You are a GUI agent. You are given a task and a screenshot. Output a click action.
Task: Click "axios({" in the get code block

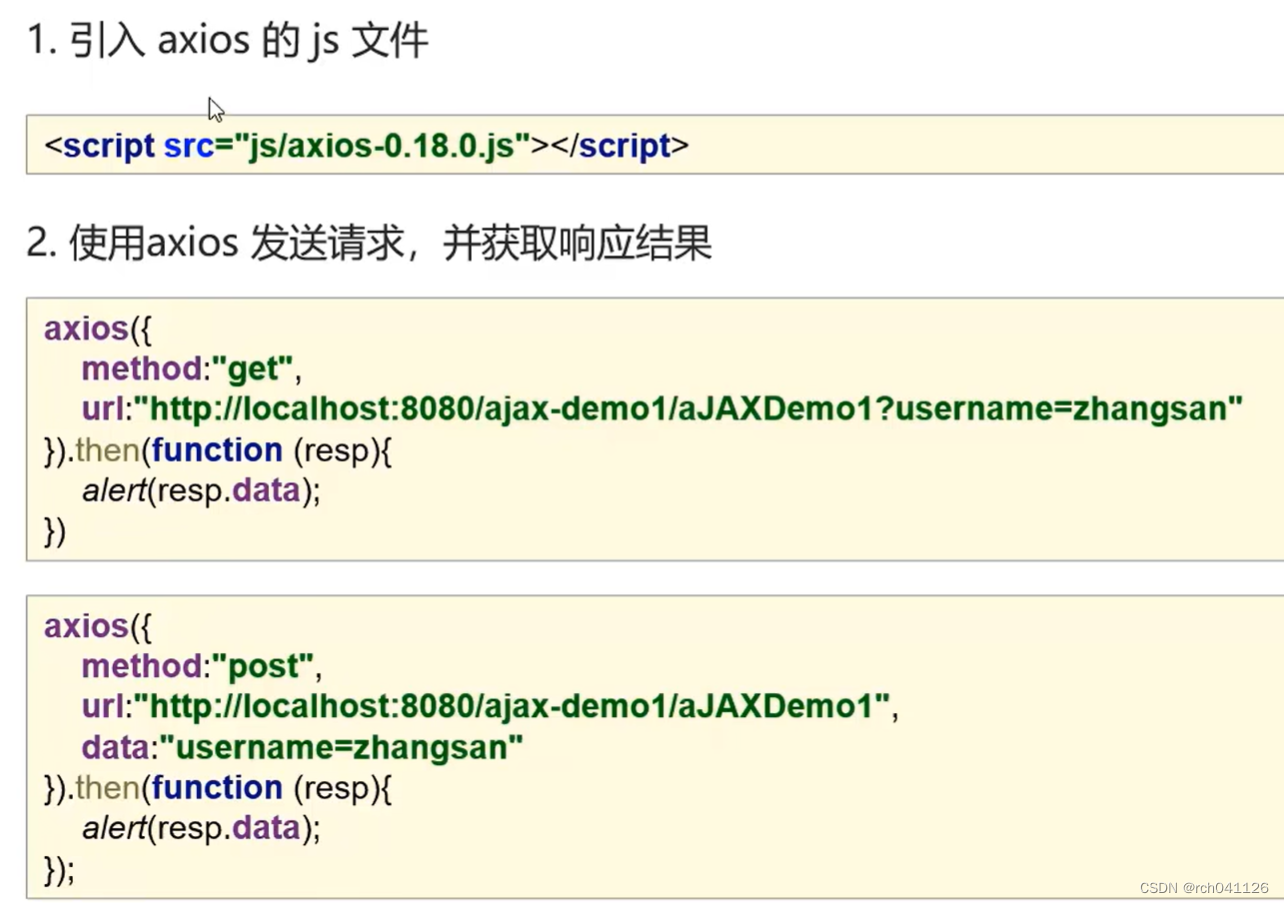click(x=97, y=329)
